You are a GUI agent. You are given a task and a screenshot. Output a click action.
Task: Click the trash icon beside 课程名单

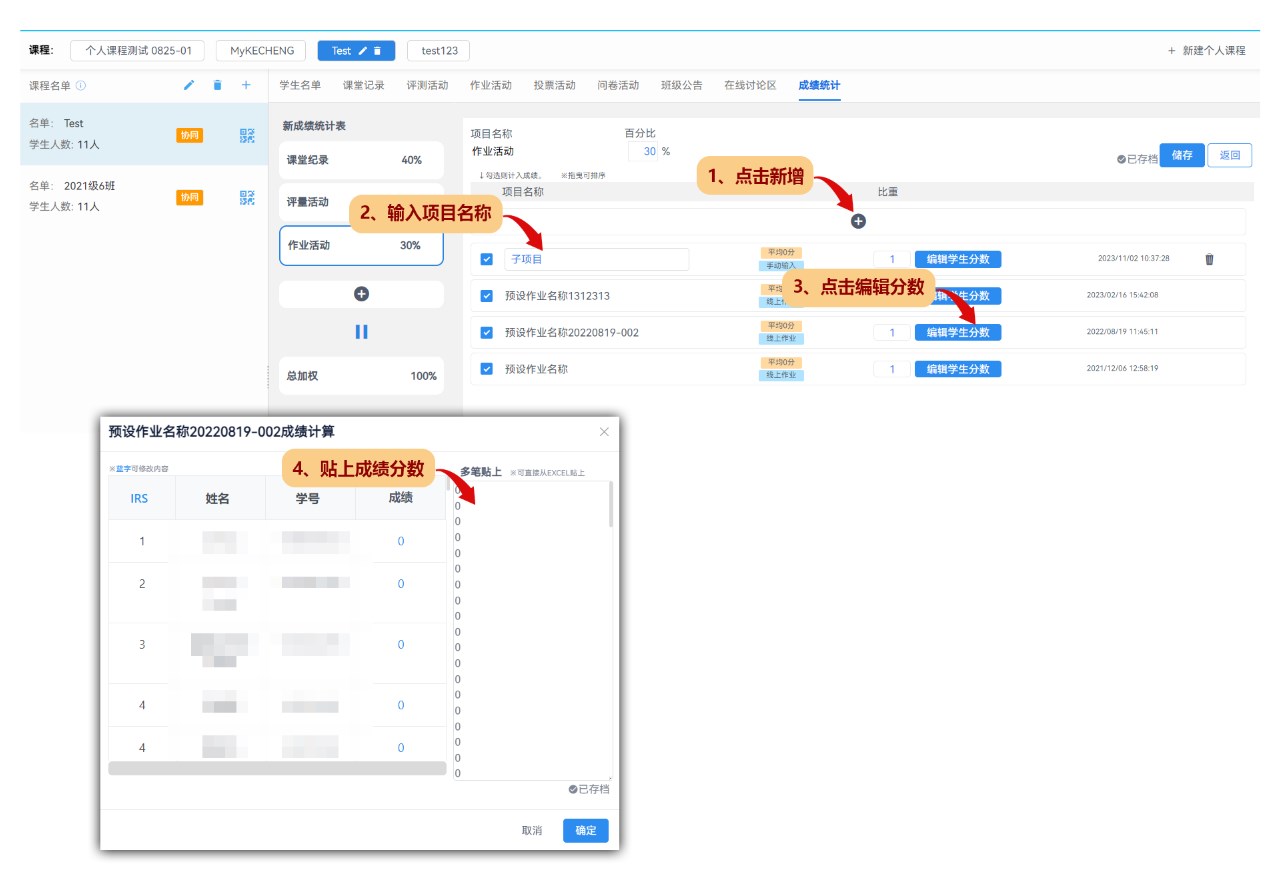217,85
